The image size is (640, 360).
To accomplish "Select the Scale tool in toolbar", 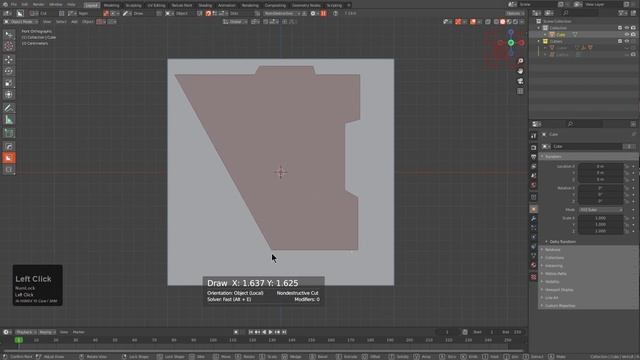I will [9, 83].
